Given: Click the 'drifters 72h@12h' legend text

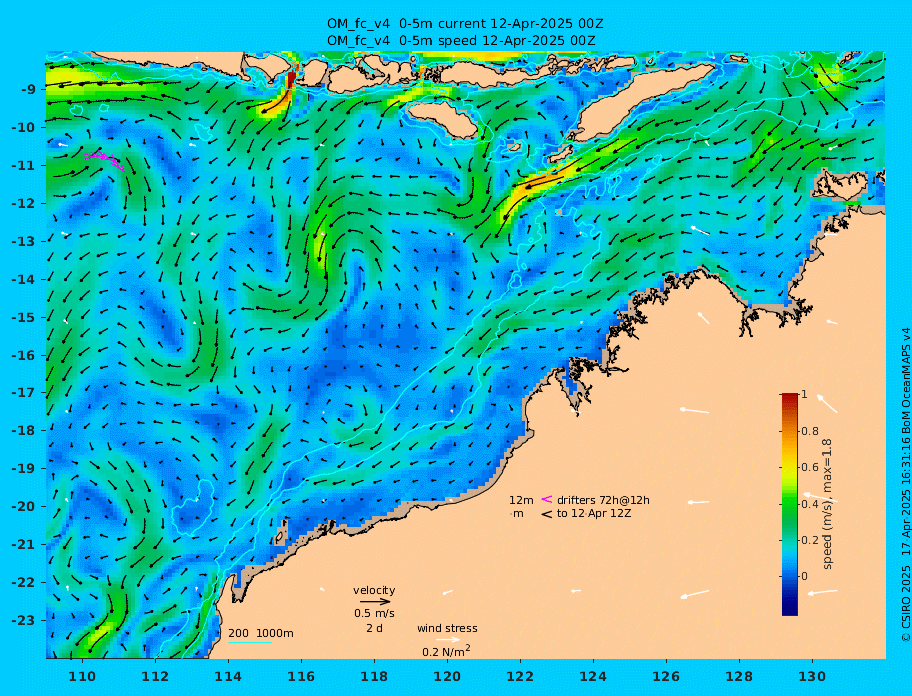Looking at the screenshot, I should point(603,500).
